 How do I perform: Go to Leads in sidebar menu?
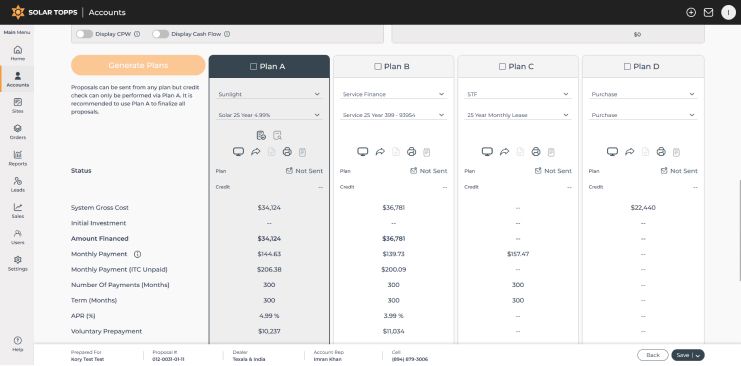click(x=17, y=184)
